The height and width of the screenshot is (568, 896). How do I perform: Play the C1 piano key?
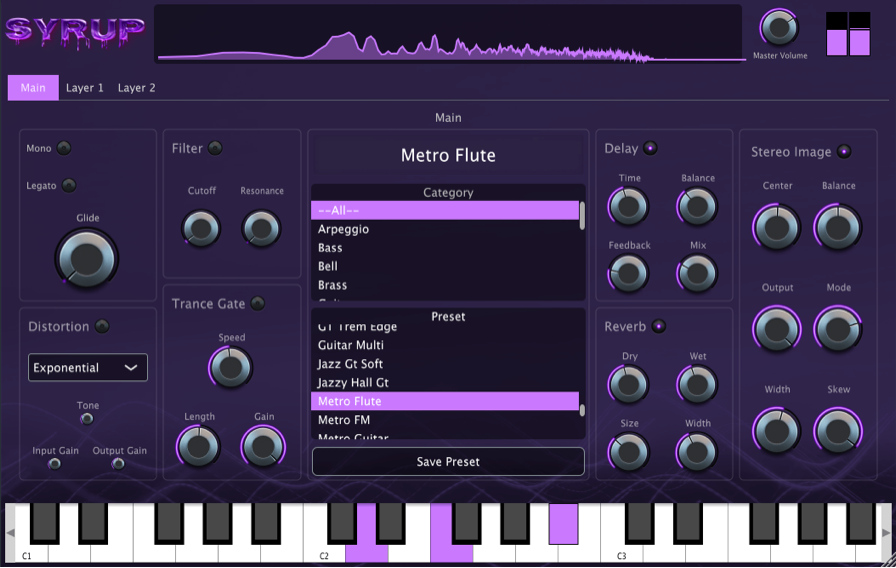click(x=27, y=551)
